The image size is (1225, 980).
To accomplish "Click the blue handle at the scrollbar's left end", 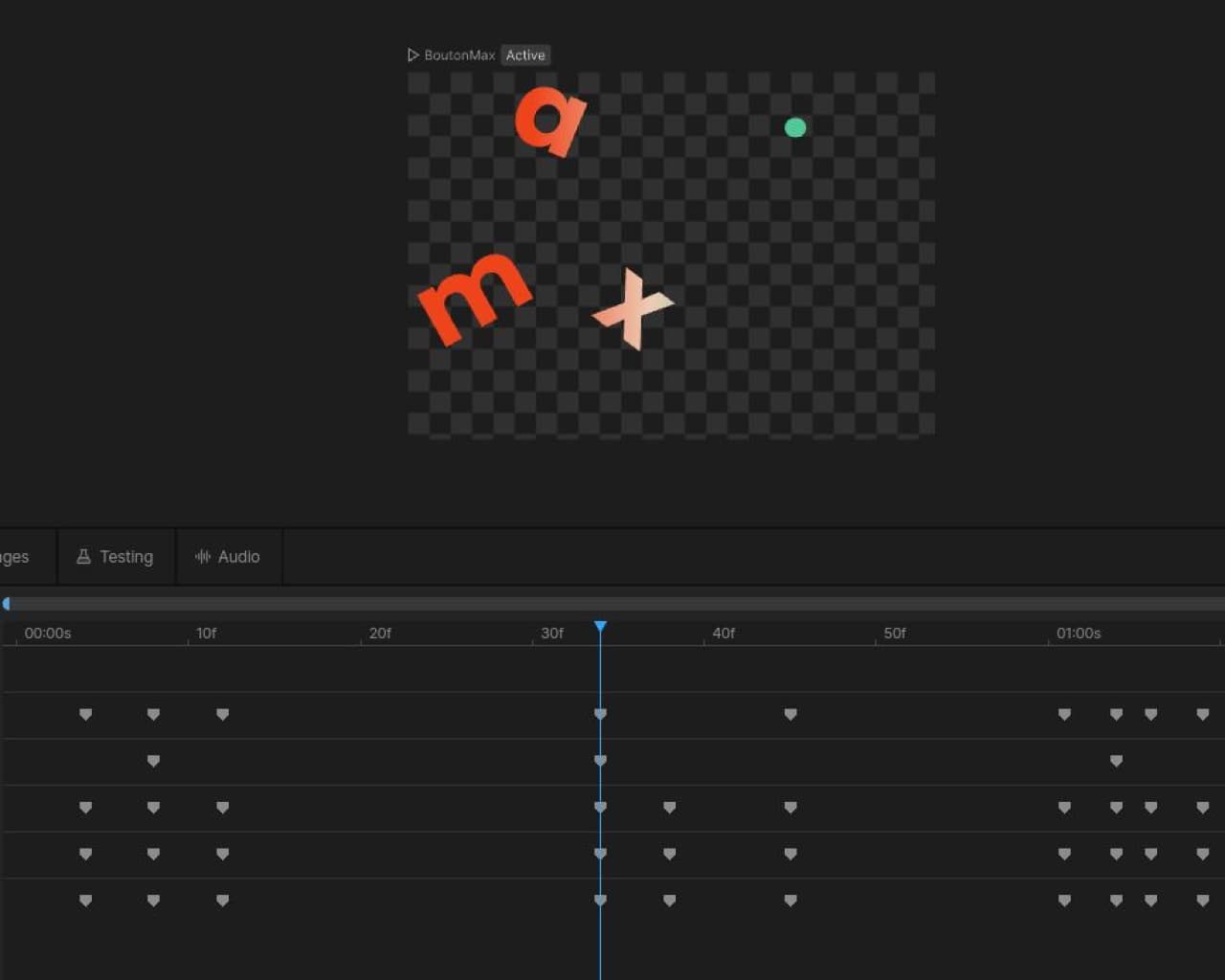I will [7, 604].
